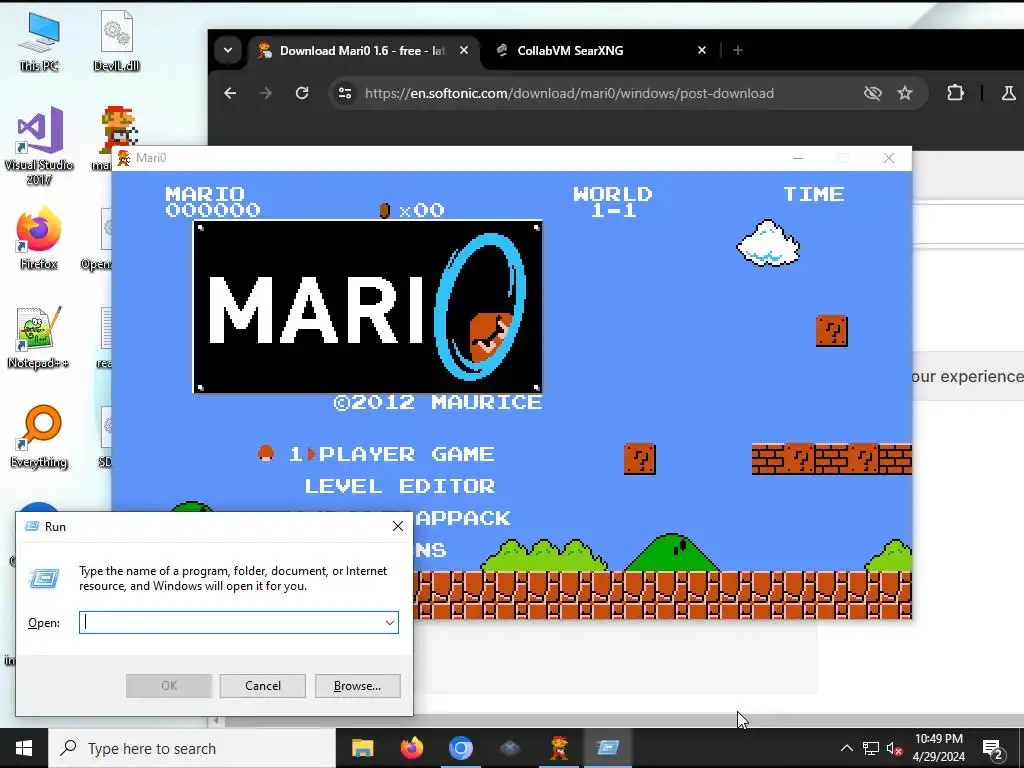The width and height of the screenshot is (1024, 768).
Task: Click the Open text field in Run
Action: pyautogui.click(x=238, y=622)
